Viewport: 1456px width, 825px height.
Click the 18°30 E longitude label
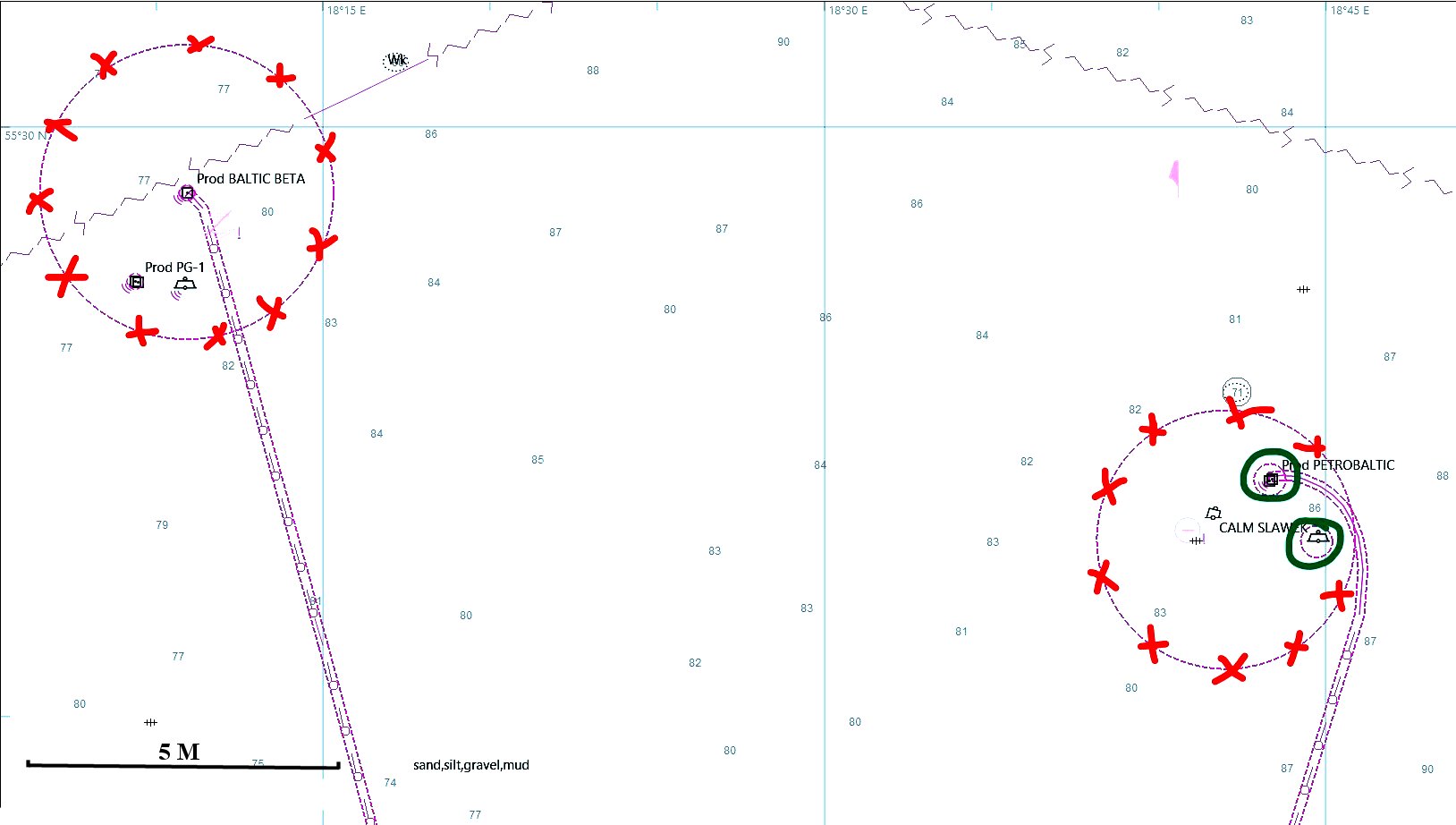click(848, 11)
